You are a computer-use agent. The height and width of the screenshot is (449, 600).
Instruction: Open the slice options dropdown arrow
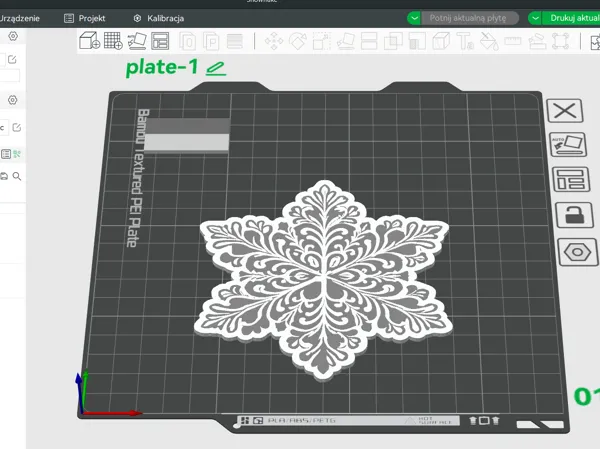pos(414,18)
